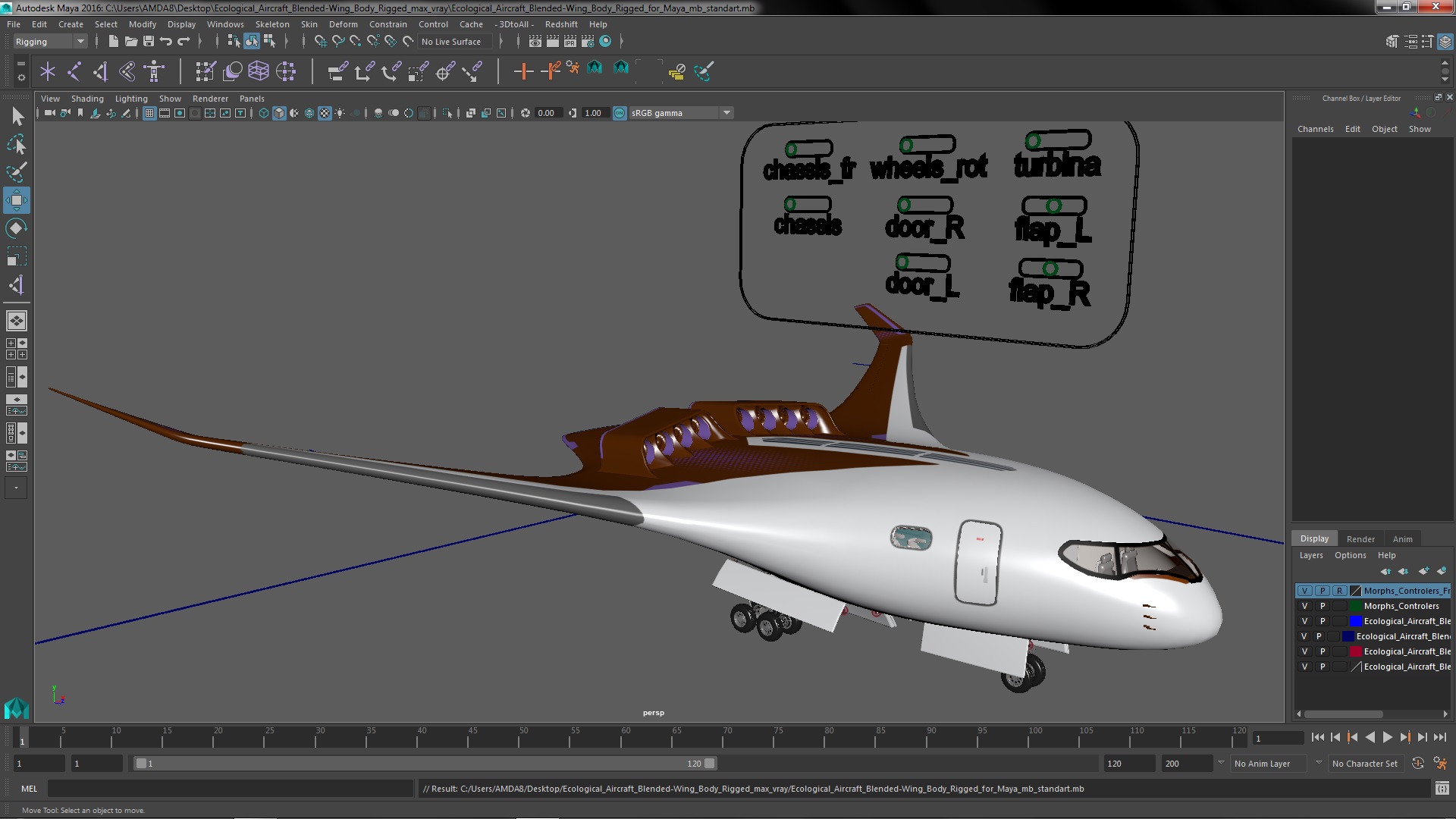
Task: Play the animation forwards
Action: (1387, 737)
